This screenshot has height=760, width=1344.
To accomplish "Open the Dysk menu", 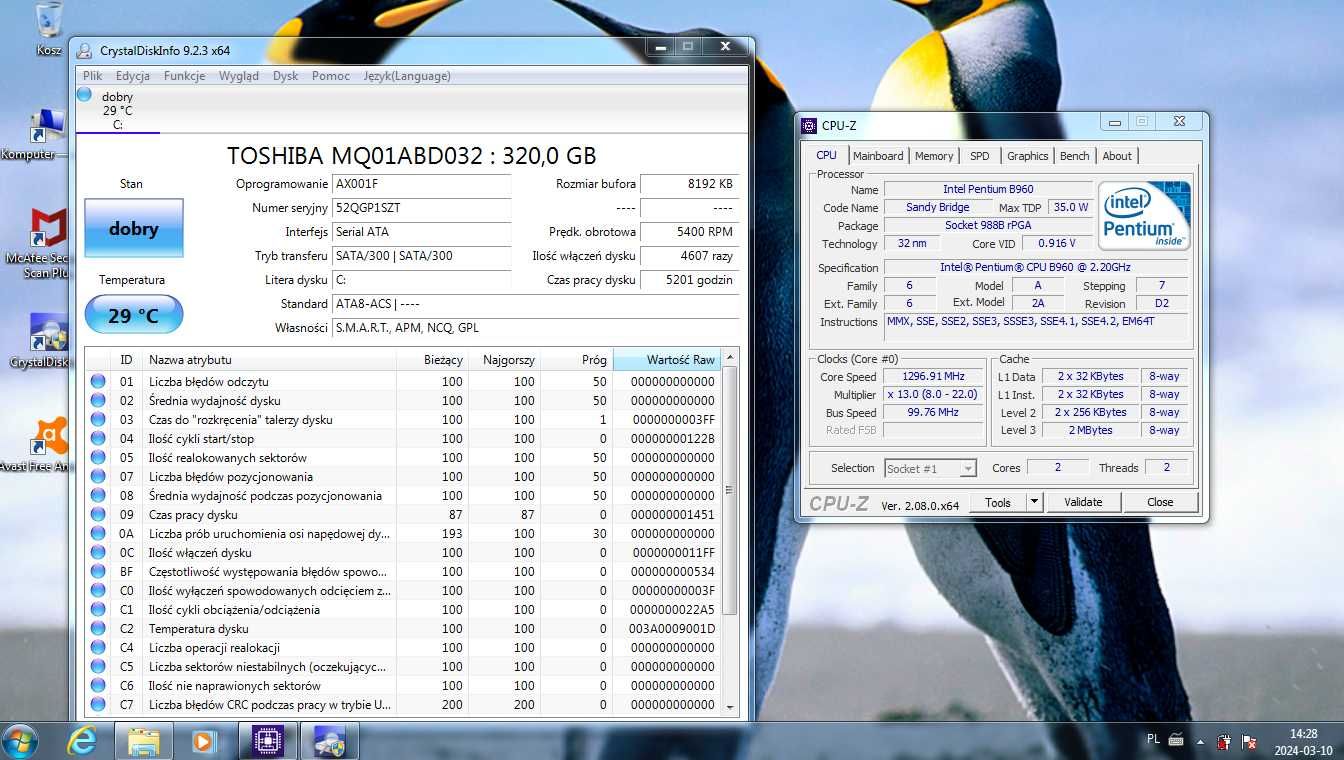I will coord(285,76).
